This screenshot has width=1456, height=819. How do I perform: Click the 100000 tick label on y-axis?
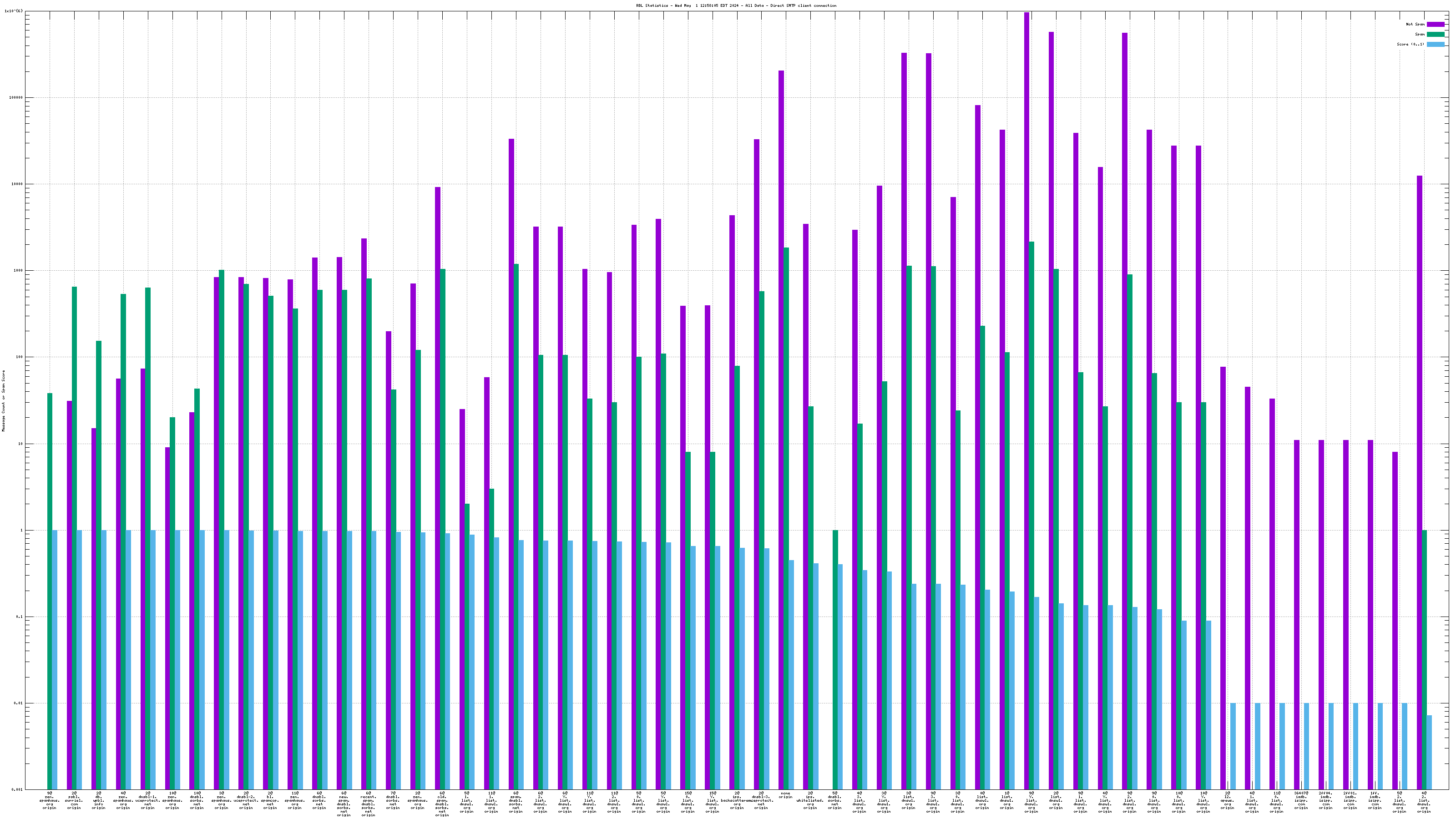tap(16, 98)
